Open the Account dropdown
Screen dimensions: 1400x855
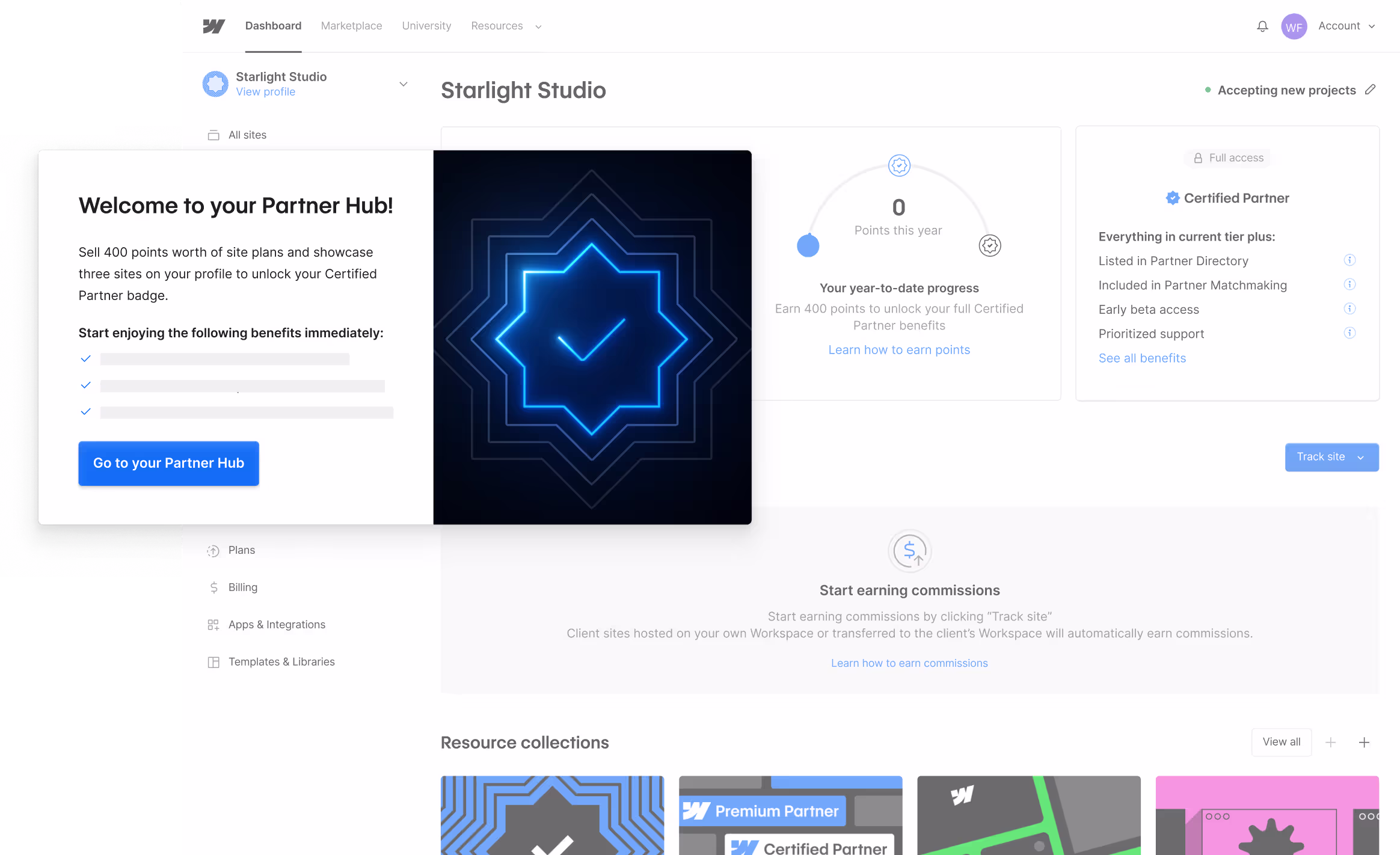(1346, 26)
